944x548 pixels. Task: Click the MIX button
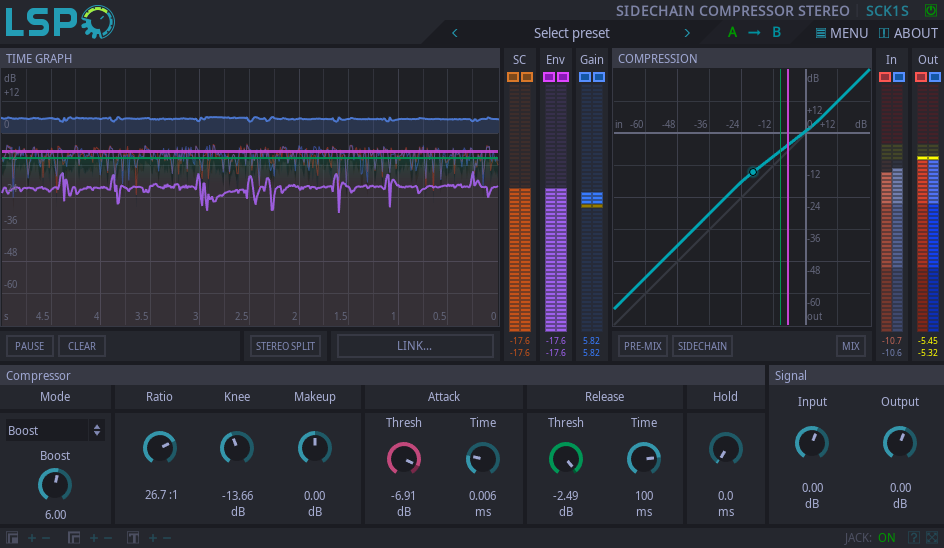(851, 346)
